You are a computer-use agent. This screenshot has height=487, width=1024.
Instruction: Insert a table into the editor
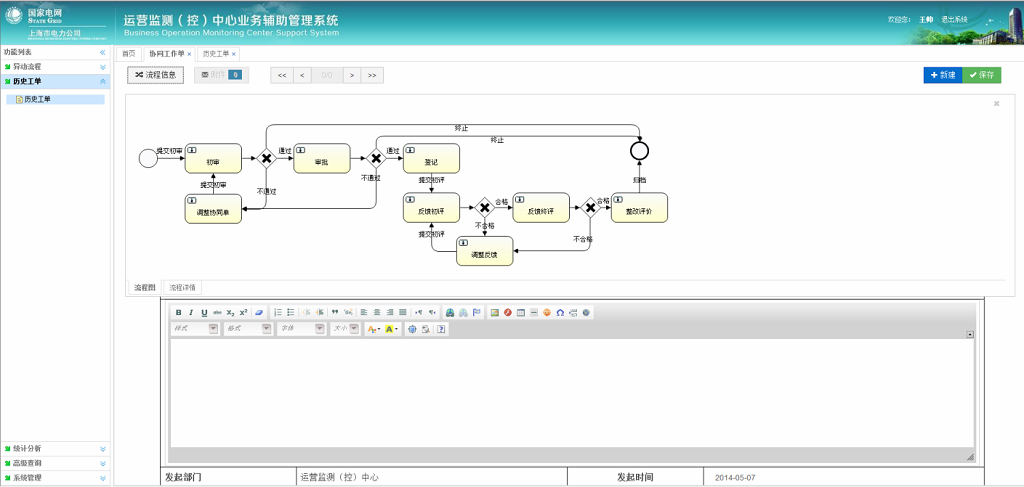(521, 313)
